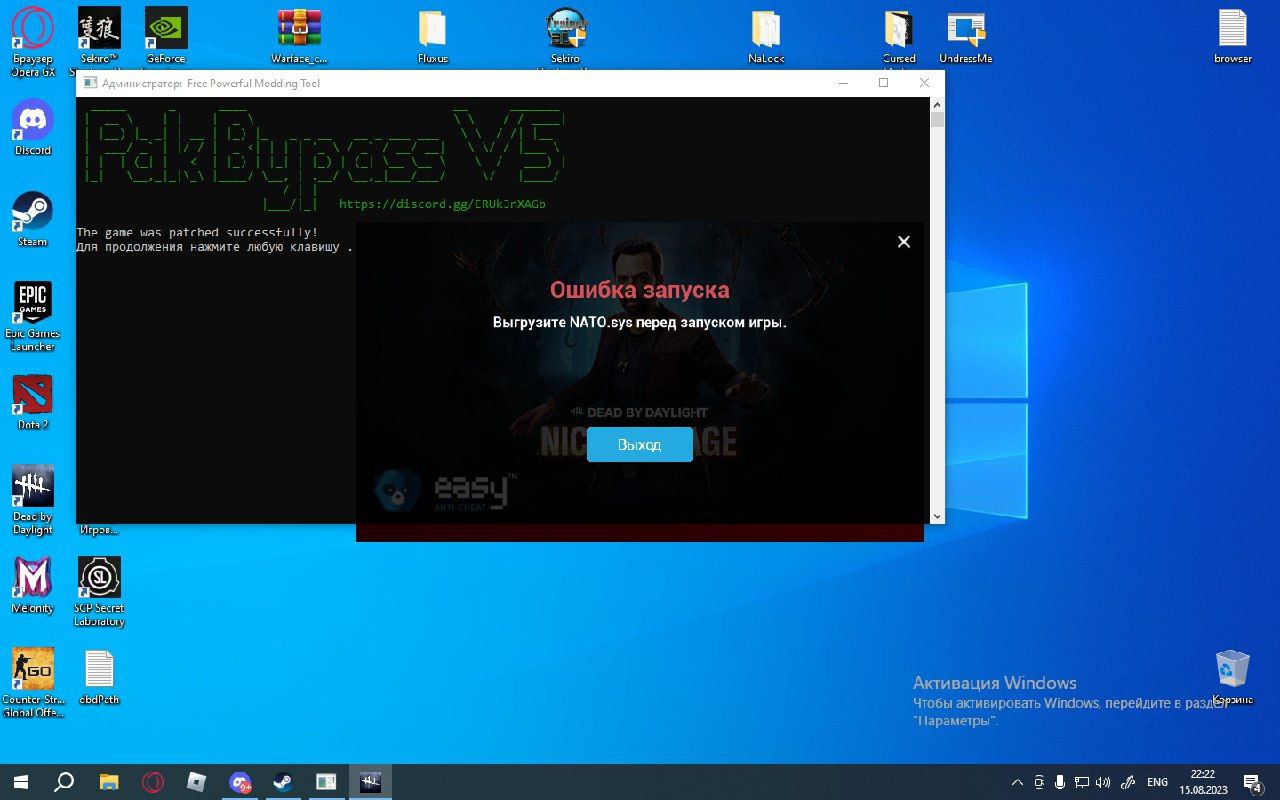
Task: Open the taskbar search magnifier
Action: point(64,782)
